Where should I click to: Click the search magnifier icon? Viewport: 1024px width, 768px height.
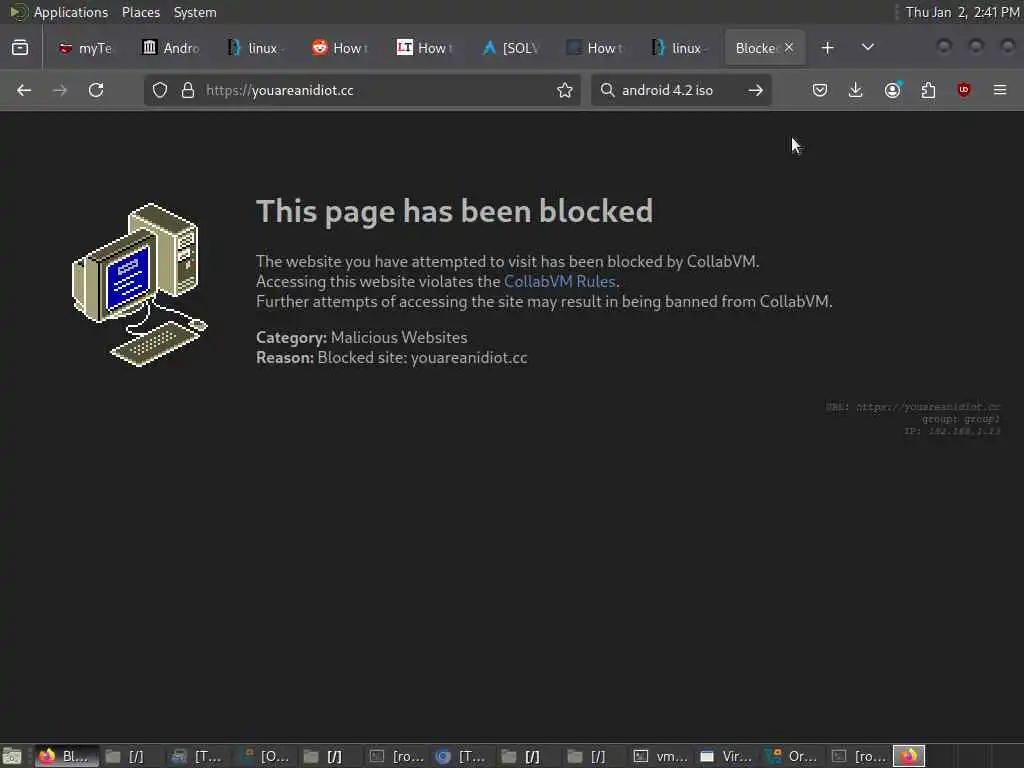click(607, 89)
